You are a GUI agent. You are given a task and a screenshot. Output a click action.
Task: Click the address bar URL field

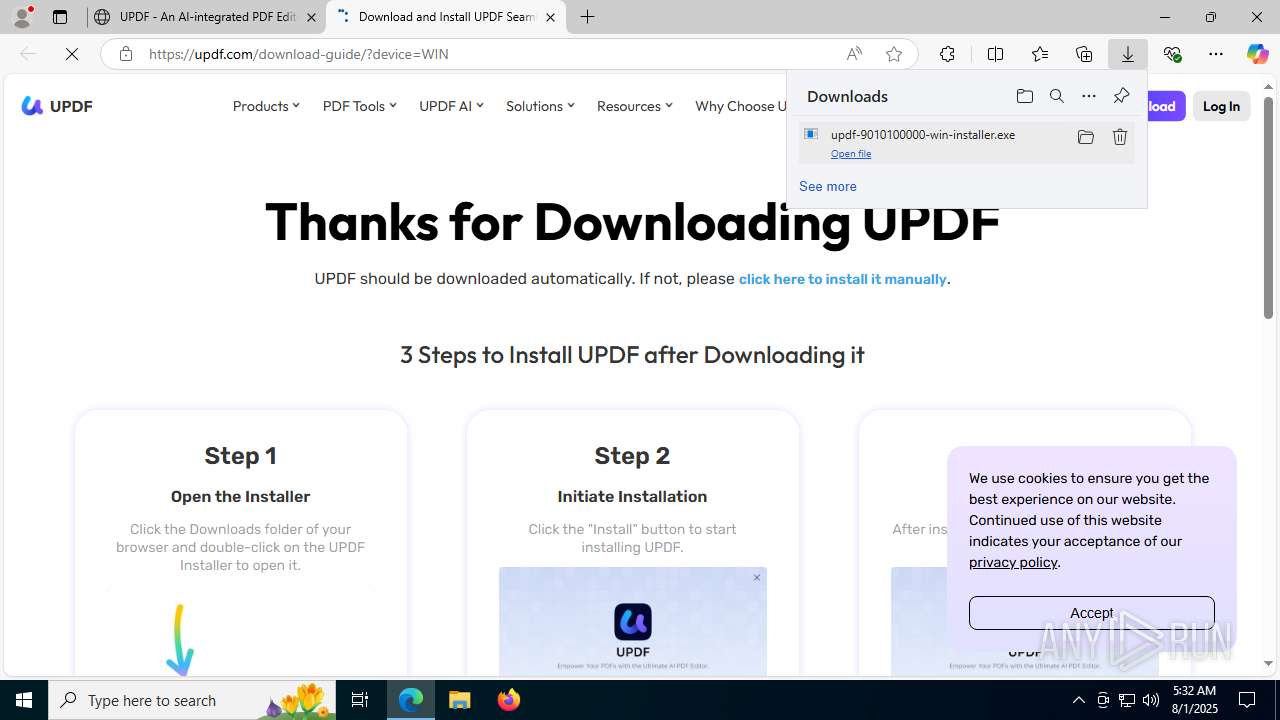click(x=490, y=54)
